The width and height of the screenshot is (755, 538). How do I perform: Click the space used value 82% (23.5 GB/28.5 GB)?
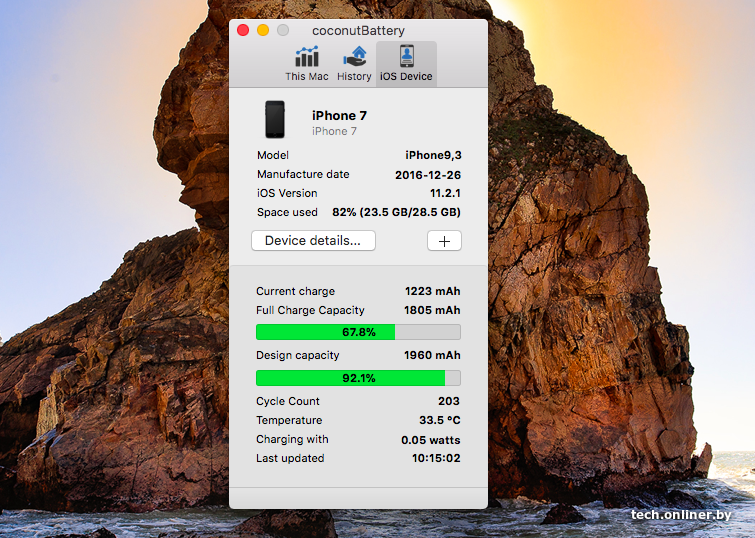(x=396, y=212)
